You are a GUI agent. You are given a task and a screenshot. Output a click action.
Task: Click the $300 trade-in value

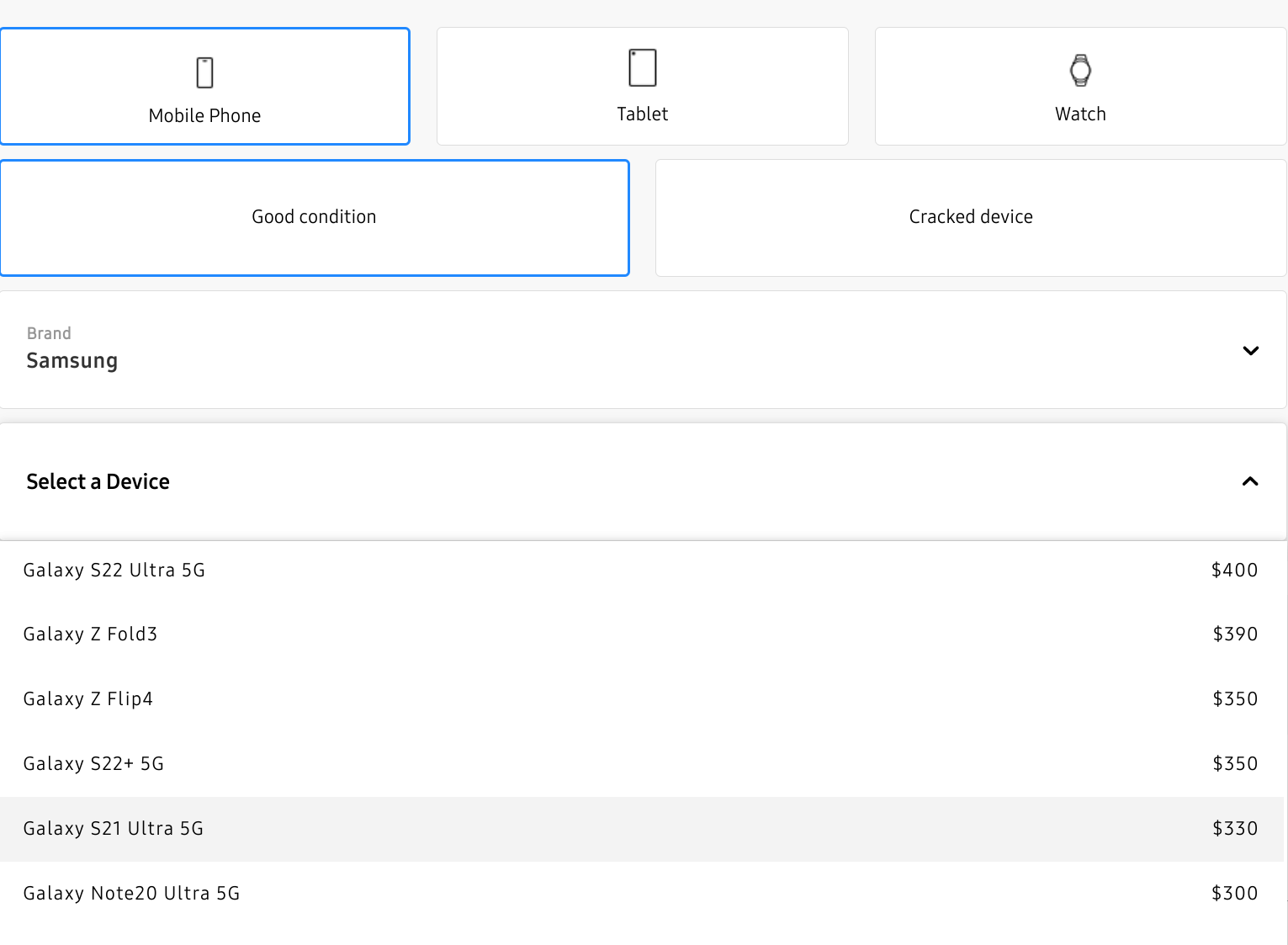(x=1234, y=894)
